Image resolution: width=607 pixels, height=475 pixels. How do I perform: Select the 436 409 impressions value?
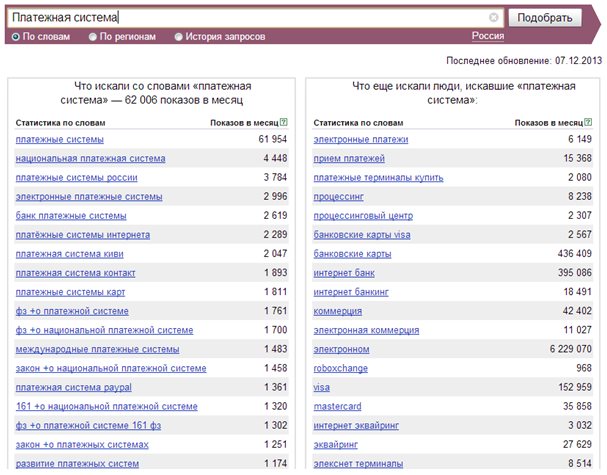574,254
